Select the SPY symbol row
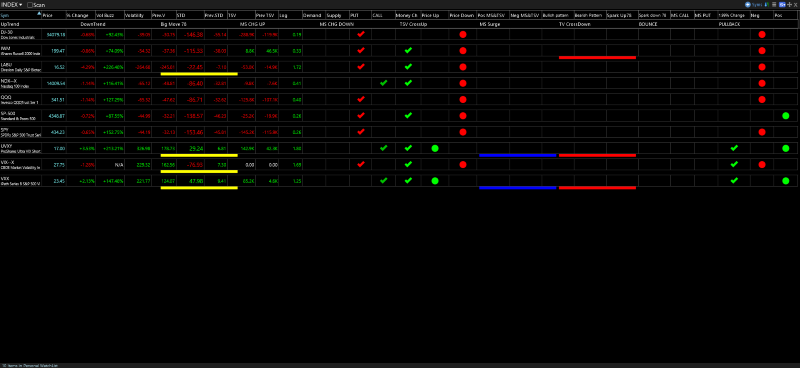This screenshot has width=800, height=368. [20, 132]
